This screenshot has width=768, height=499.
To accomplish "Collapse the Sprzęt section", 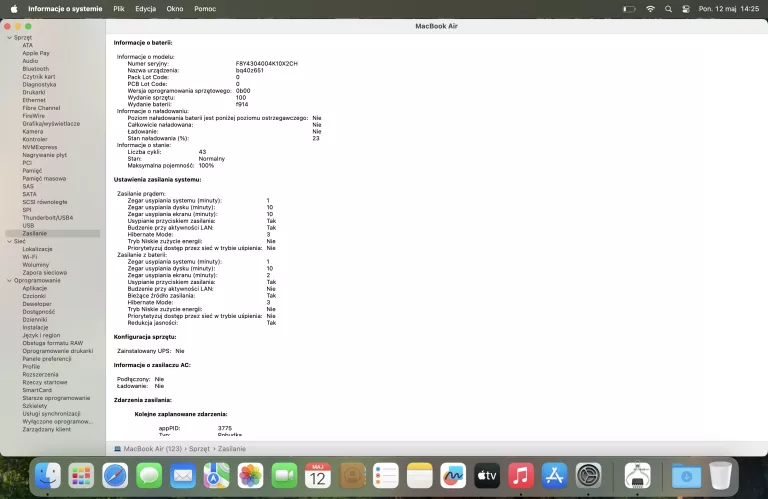I will tap(9, 37).
